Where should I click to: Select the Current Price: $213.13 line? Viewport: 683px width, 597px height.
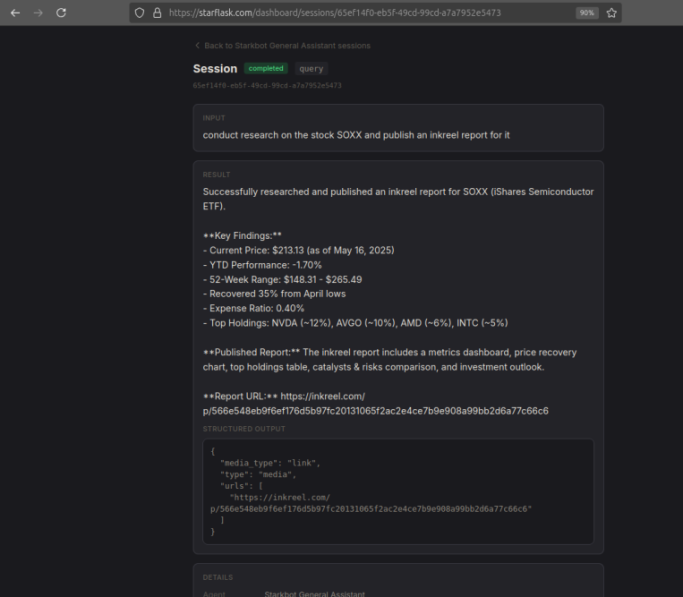click(x=298, y=250)
